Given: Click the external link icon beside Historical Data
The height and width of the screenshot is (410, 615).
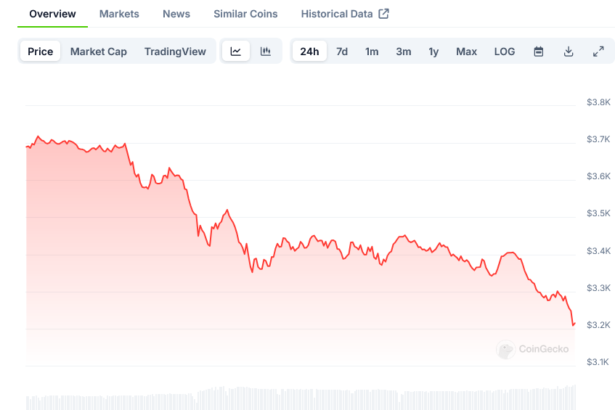Looking at the screenshot, I should [x=383, y=14].
